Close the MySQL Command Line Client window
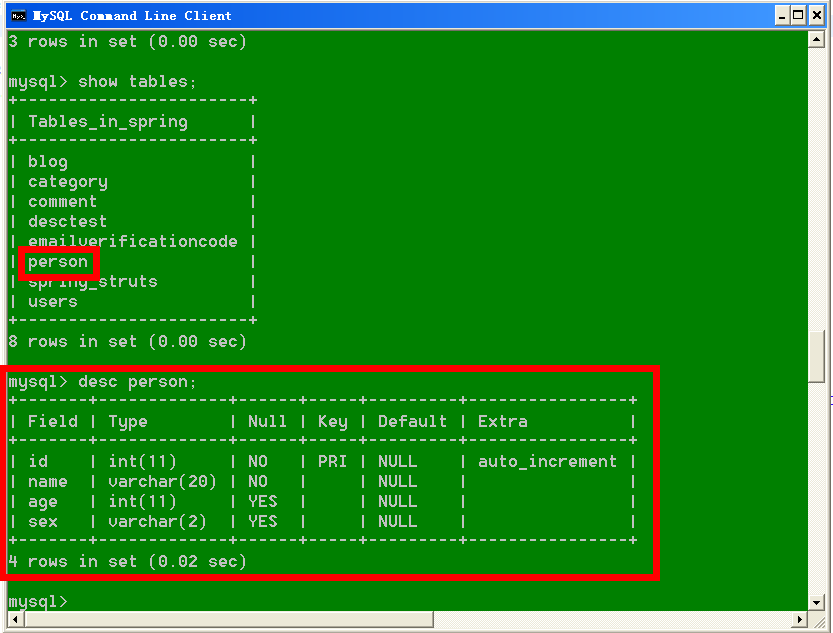Viewport: 833px width, 633px height. [x=817, y=15]
